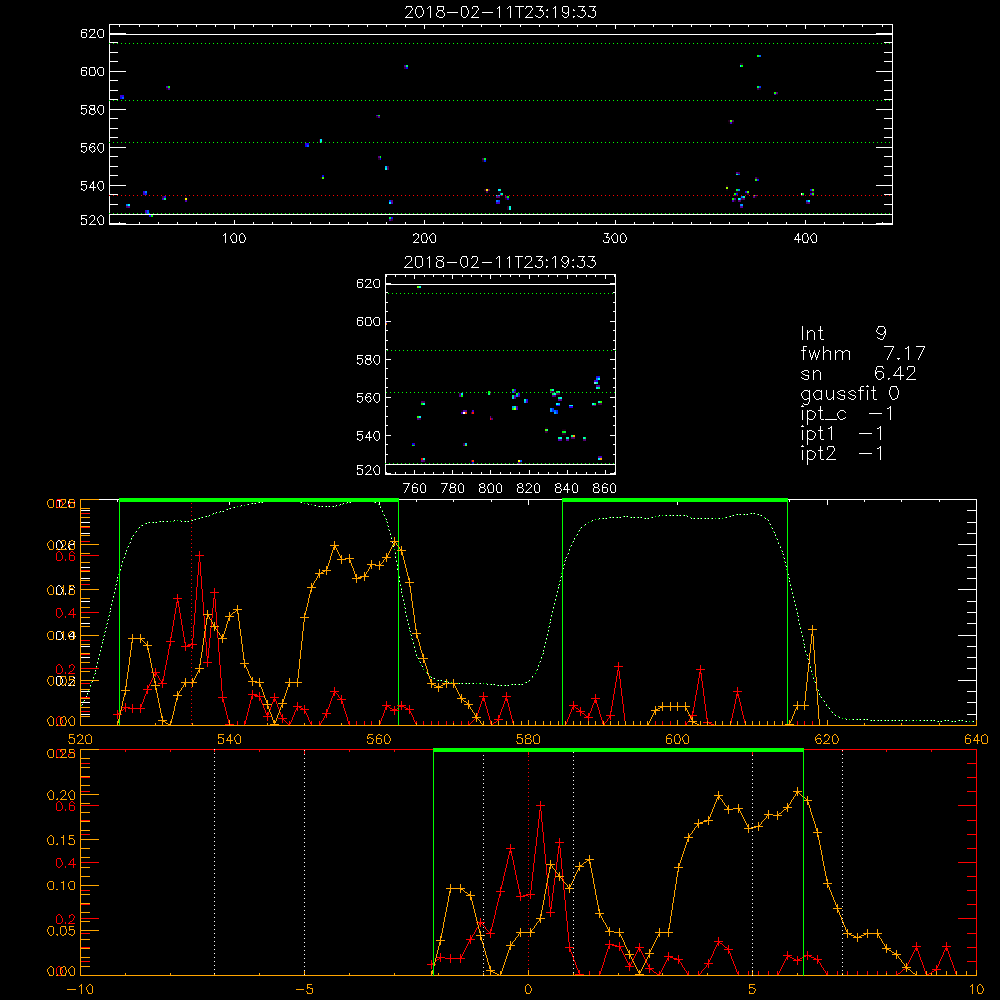The height and width of the screenshot is (1000, 1000).
Task: Click x-axis label 520 on third plot
Action: [80, 739]
